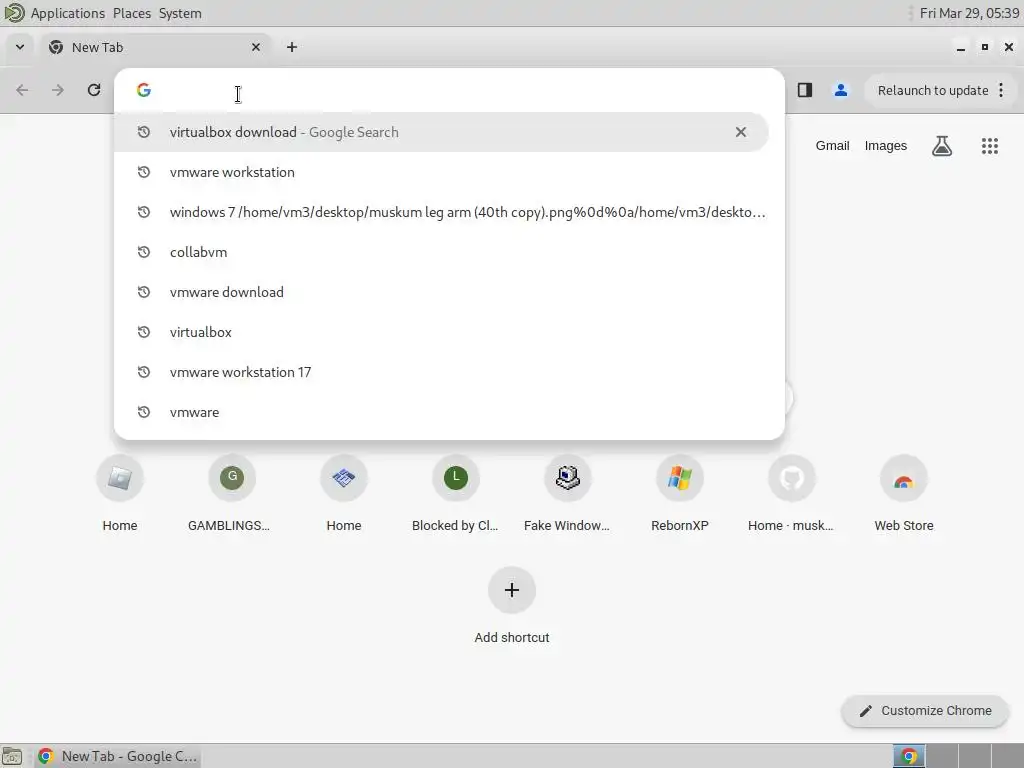Viewport: 1024px width, 768px height.
Task: Open the tab search dropdown chevron
Action: 20,47
